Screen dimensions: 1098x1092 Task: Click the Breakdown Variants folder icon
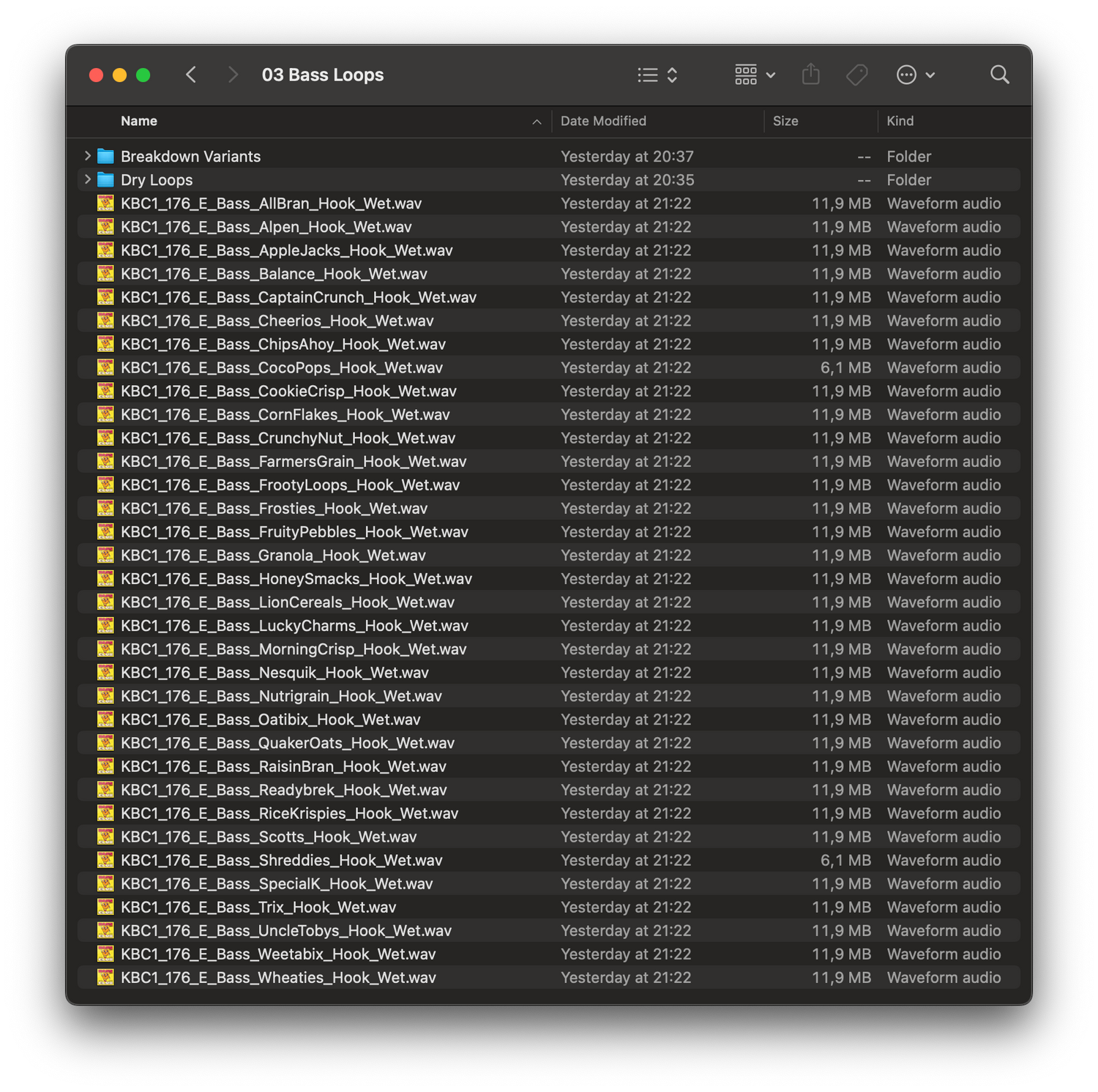tap(105, 157)
